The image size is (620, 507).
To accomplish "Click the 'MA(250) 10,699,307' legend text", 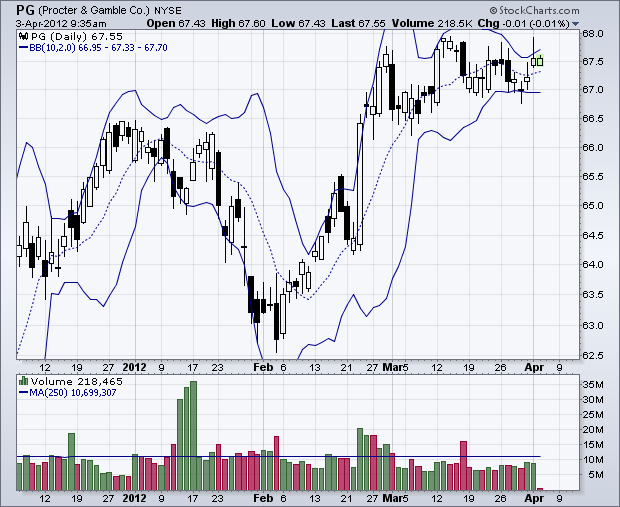I will (x=73, y=393).
